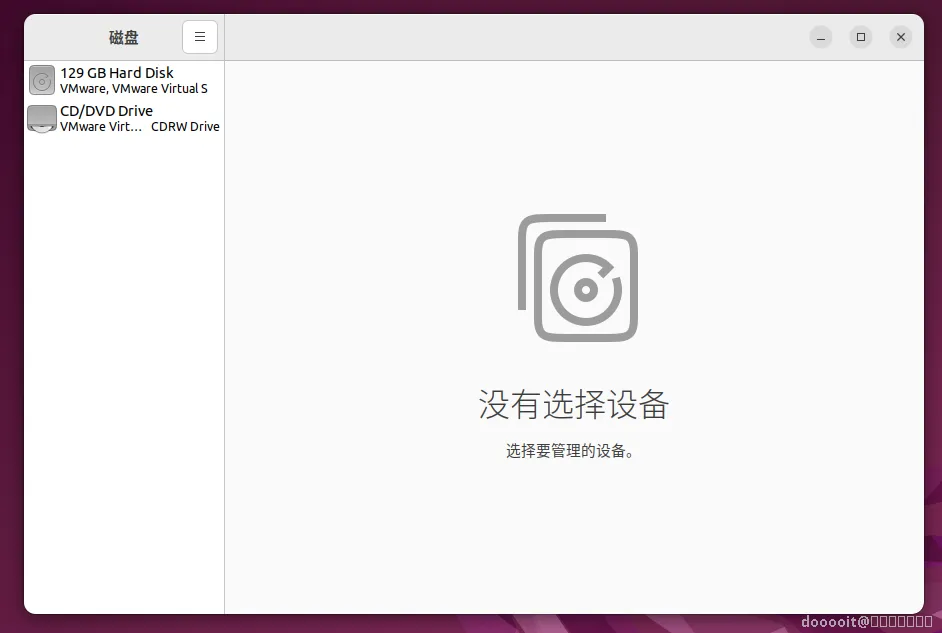Viewport: 942px width, 633px height.
Task: Click the "选择要管理的设备" hint text
Action: tap(572, 450)
